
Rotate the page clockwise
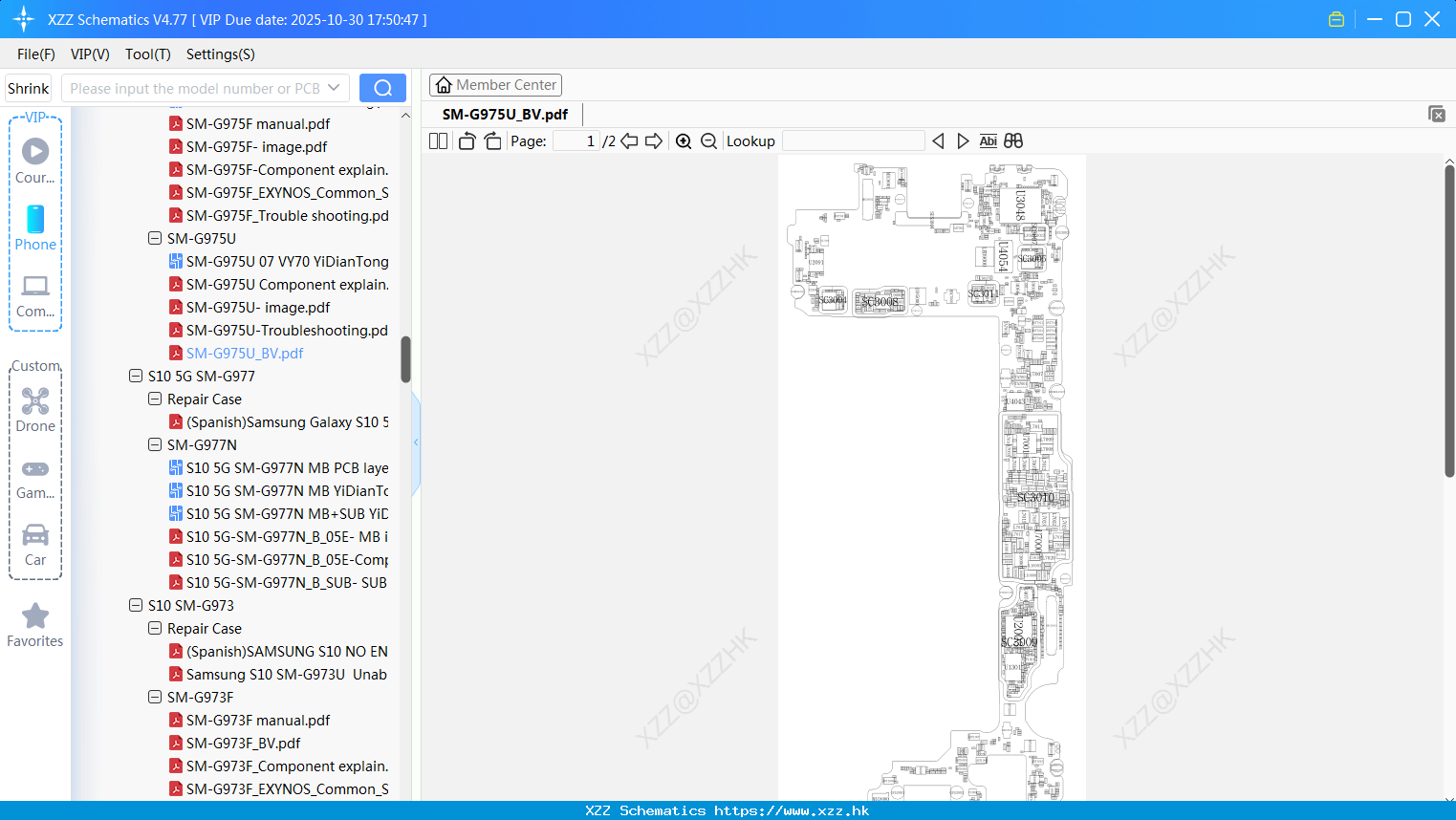(492, 141)
